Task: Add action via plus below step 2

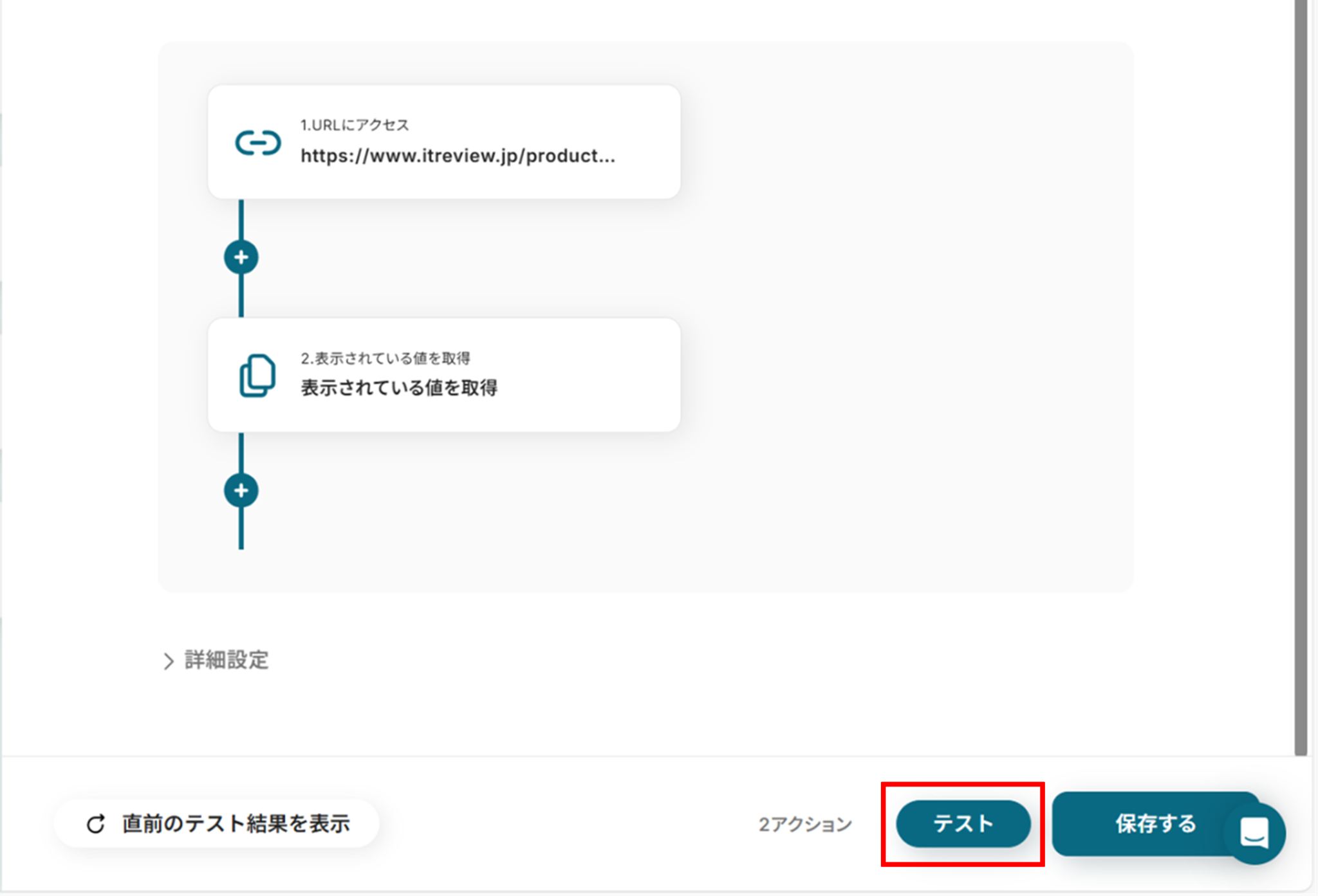Action: point(241,491)
